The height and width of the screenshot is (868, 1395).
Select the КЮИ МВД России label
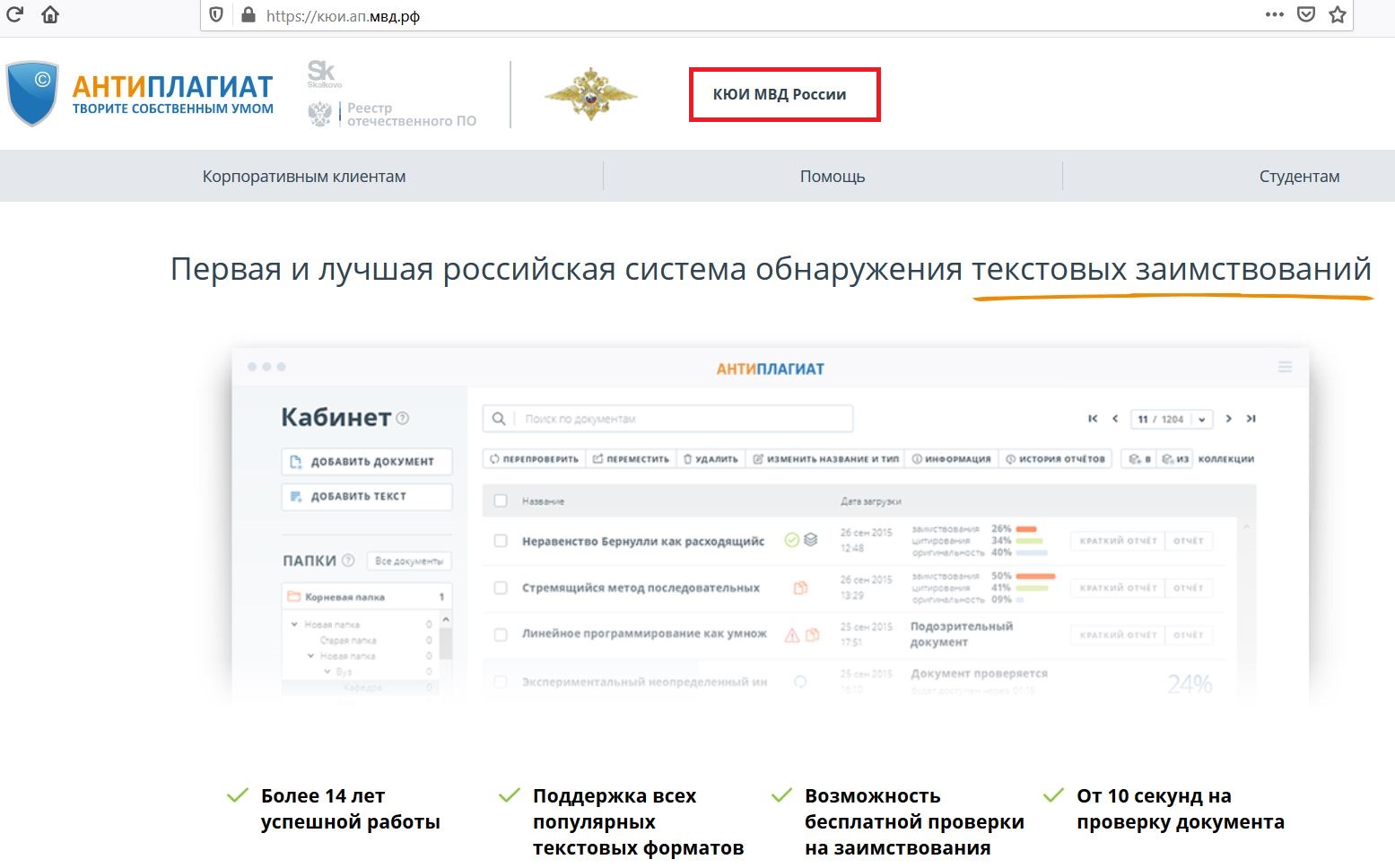(780, 94)
